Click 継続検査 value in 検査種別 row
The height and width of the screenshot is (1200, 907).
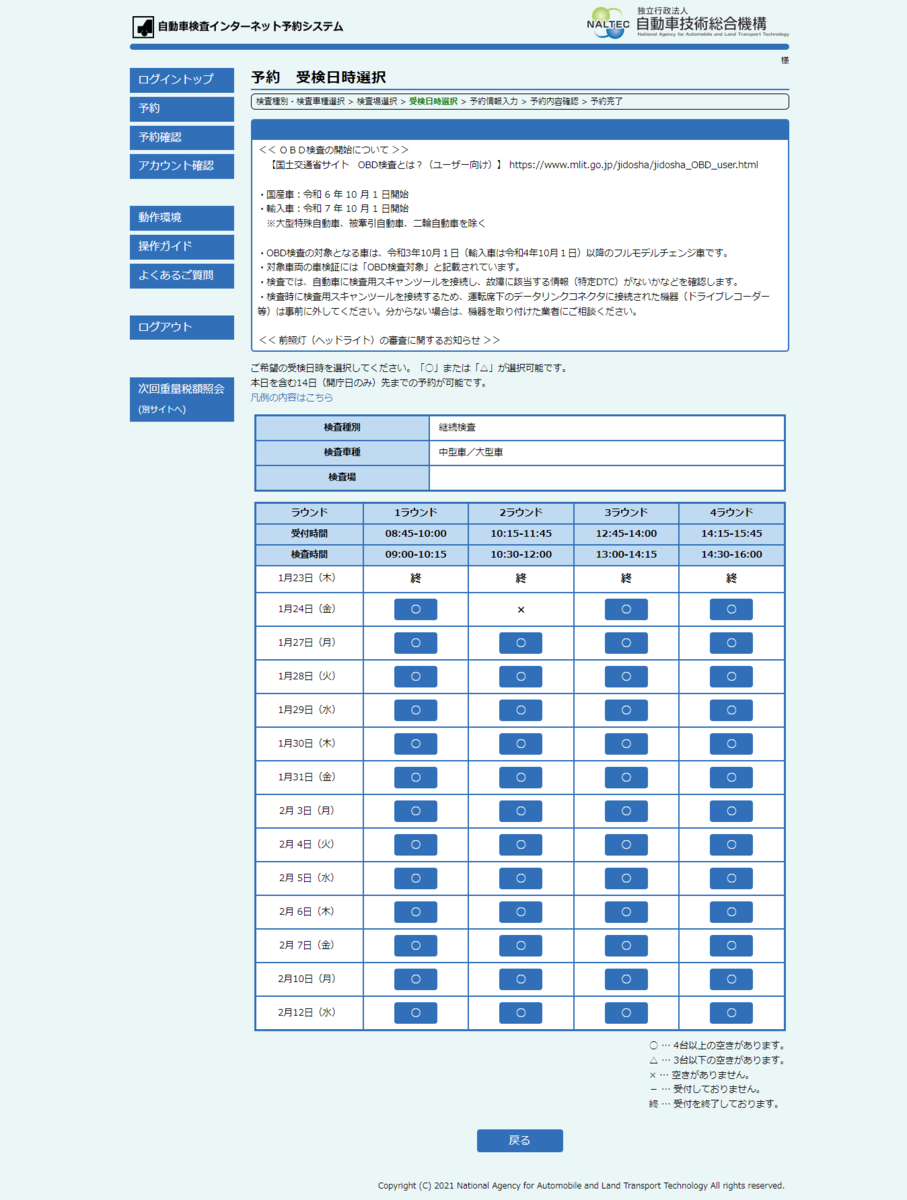pyautogui.click(x=458, y=428)
